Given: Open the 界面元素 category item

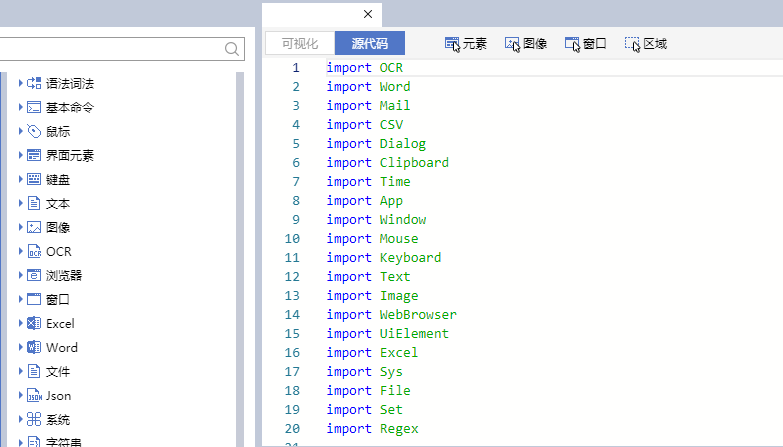Looking at the screenshot, I should pos(71,156).
